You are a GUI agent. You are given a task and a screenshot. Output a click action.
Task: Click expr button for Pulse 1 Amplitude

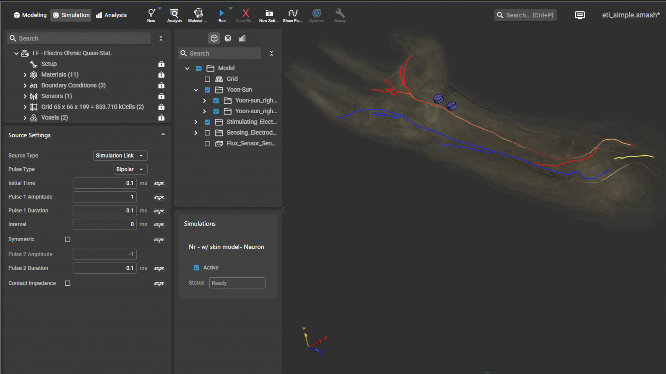tap(159, 197)
